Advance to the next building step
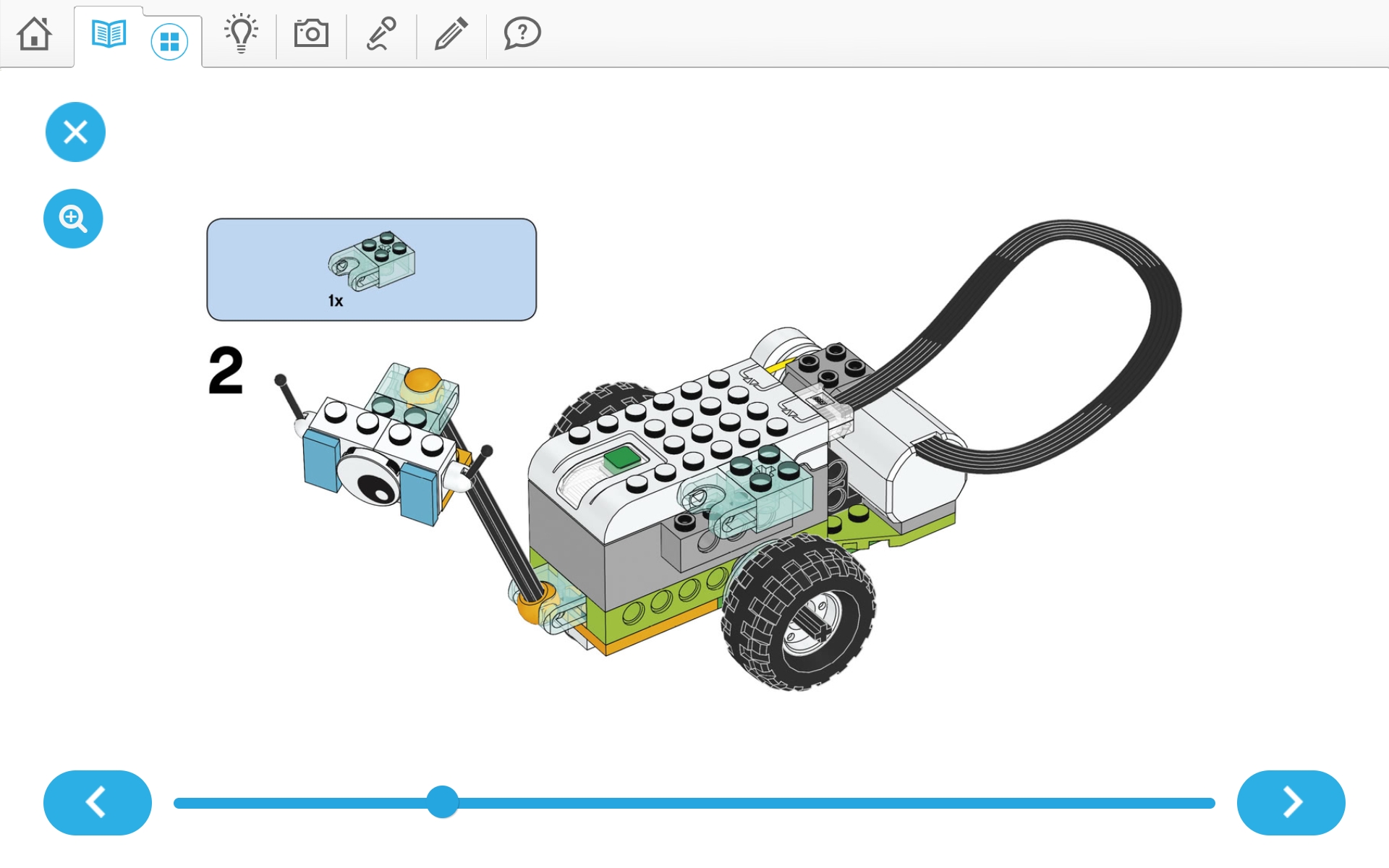The image size is (1389, 868). 1291,803
